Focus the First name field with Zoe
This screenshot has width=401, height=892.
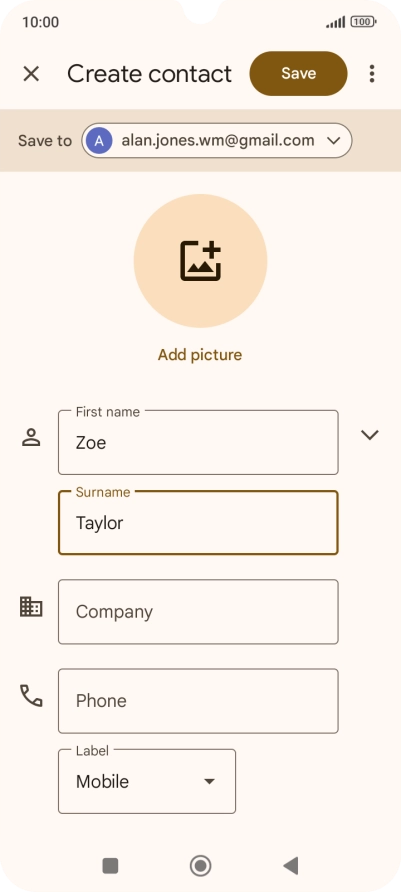click(x=198, y=442)
